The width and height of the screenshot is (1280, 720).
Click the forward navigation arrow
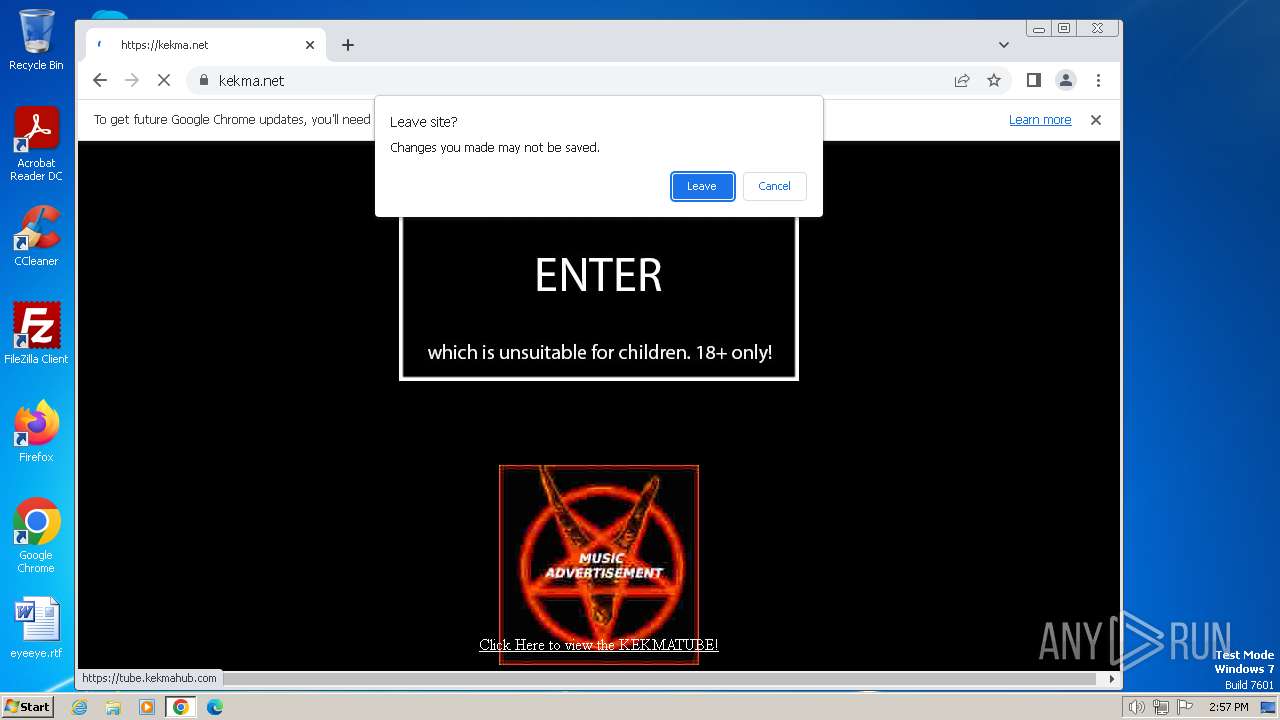131,80
